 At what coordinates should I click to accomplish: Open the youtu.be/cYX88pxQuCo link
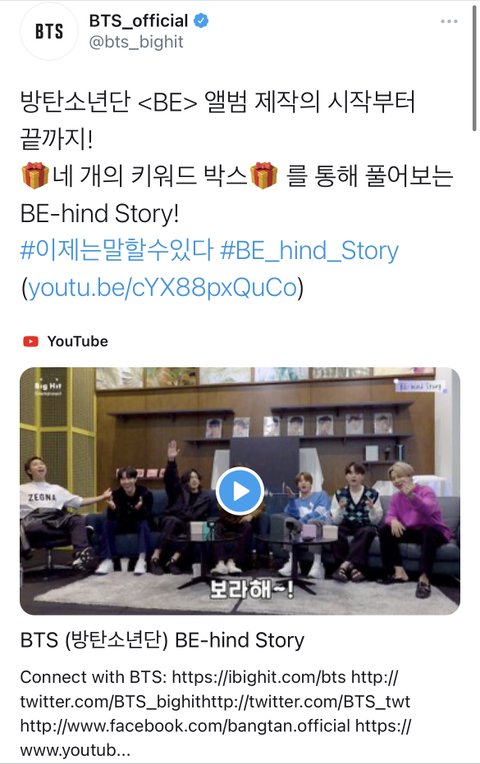click(x=163, y=287)
